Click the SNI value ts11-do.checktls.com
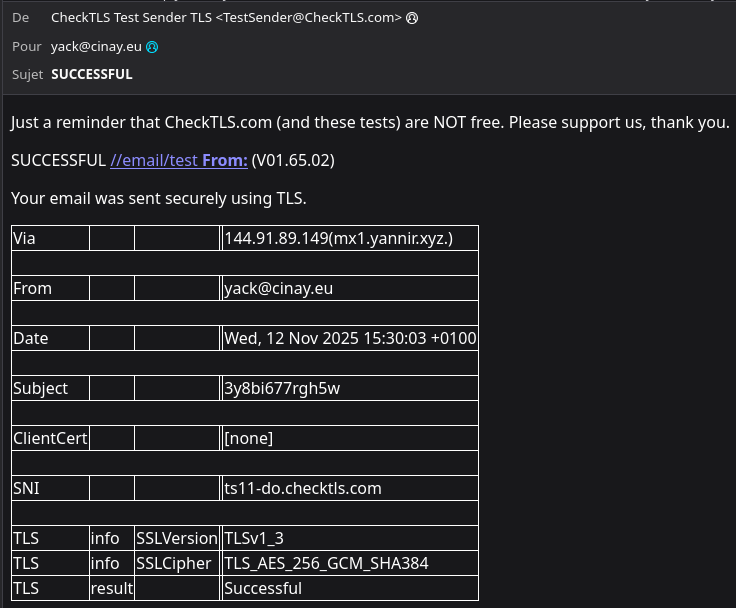 click(x=302, y=488)
